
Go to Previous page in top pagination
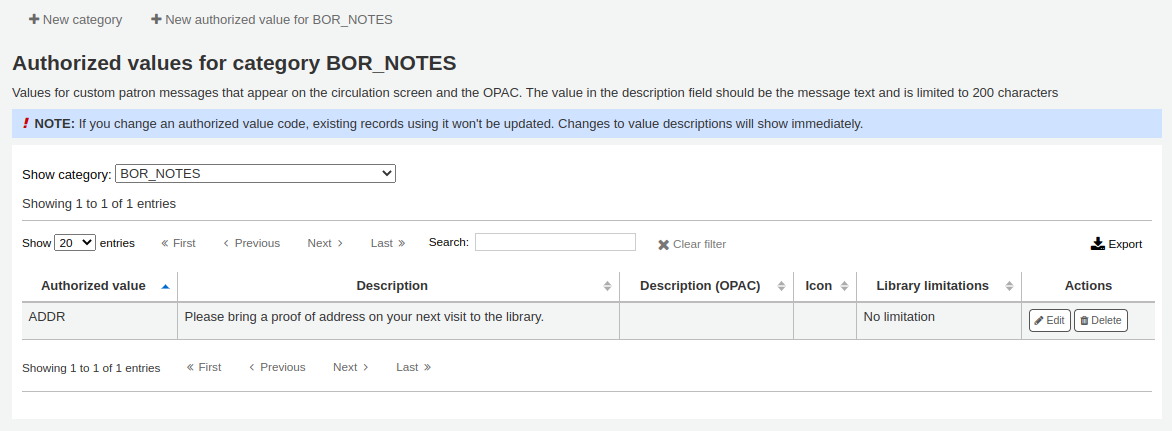(251, 243)
